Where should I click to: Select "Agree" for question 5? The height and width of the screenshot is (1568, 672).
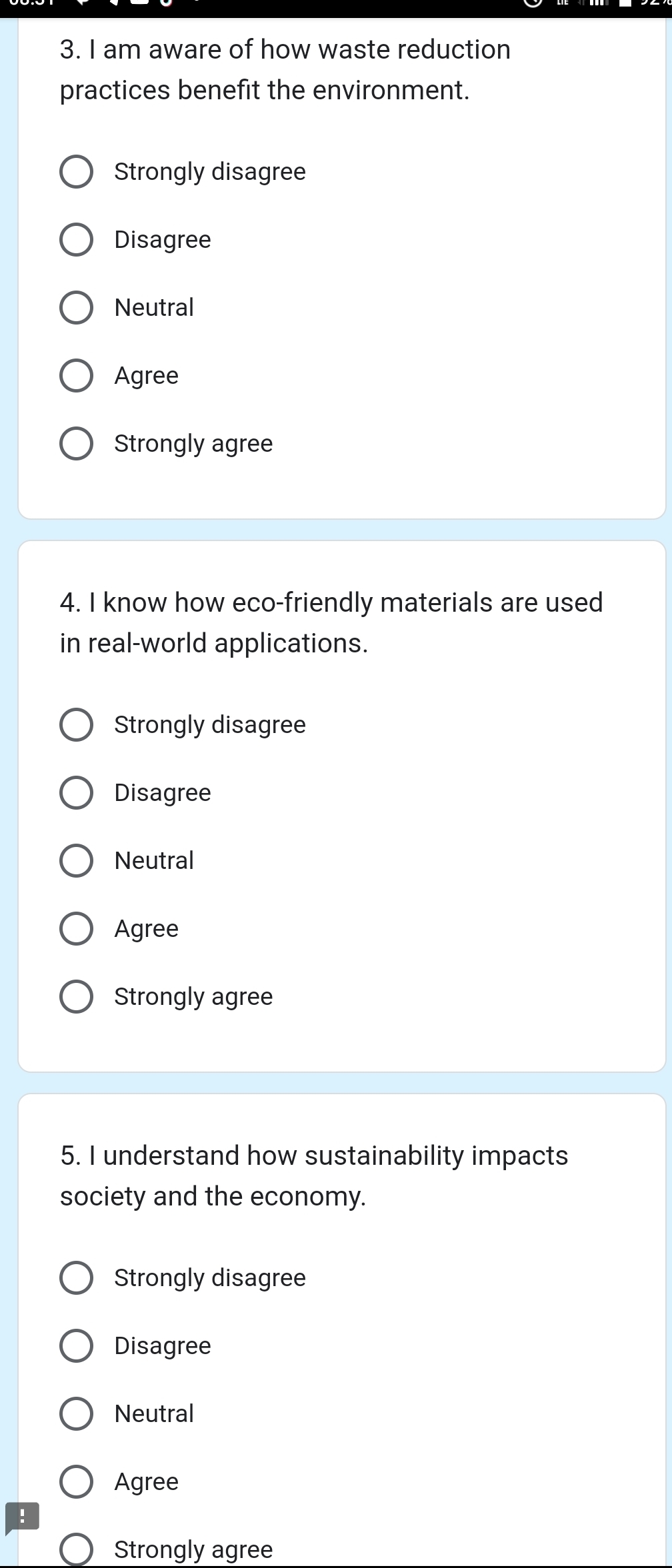(x=77, y=1481)
